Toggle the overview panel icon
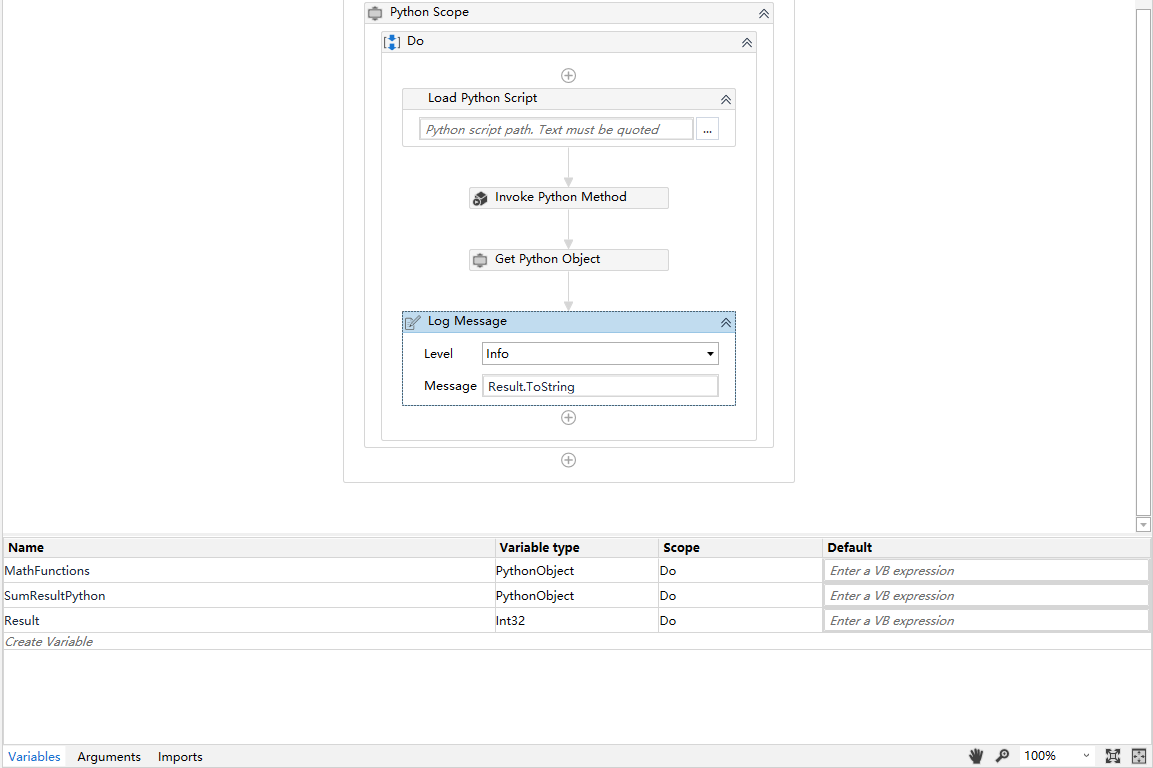The image size is (1153, 768). pos(1139,755)
